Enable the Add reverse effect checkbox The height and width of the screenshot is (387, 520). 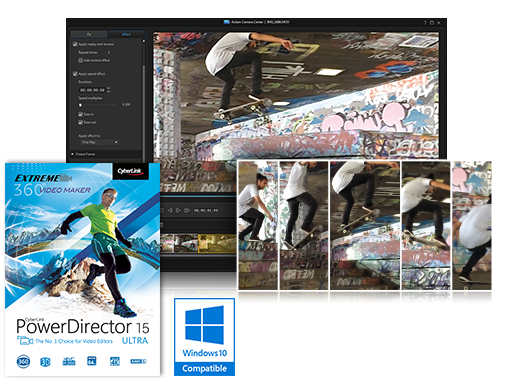point(80,60)
